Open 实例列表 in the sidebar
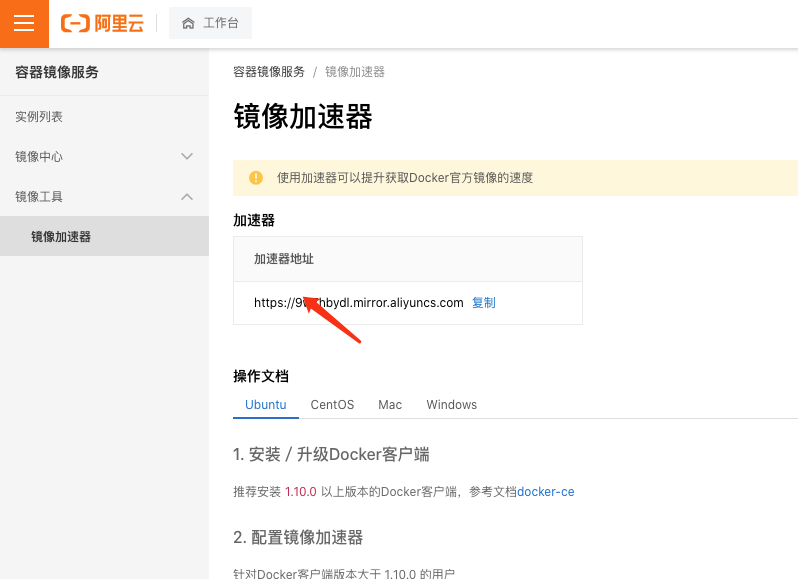This screenshot has height=579, width=798. tap(39, 117)
